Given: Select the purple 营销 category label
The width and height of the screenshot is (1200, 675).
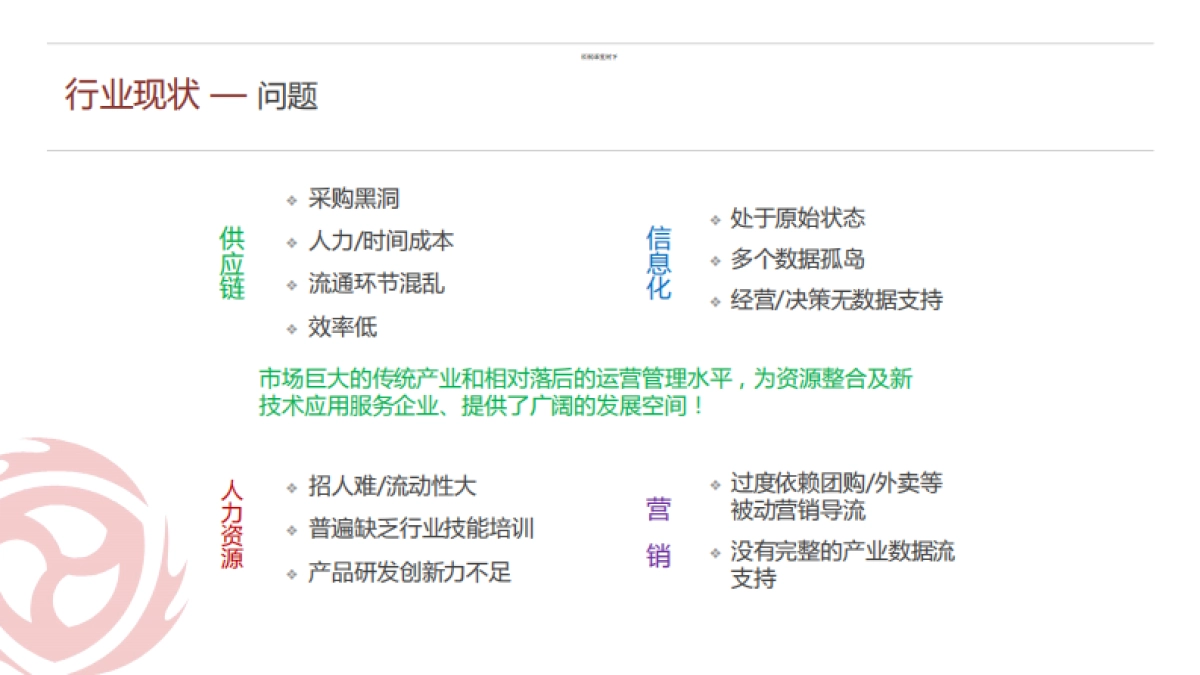Looking at the screenshot, I should pyautogui.click(x=659, y=530).
